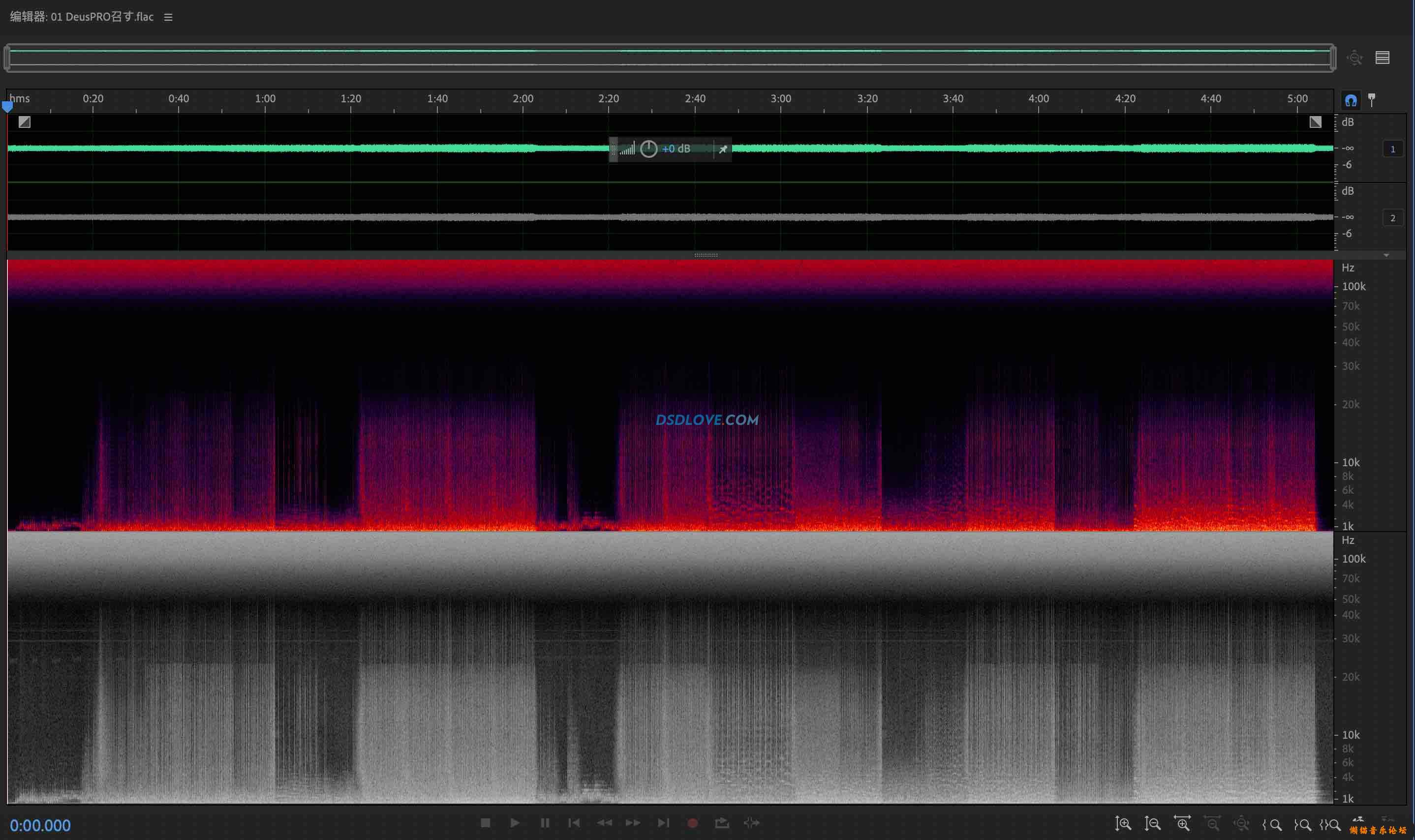Click the 0:00.000 timecode display
Screen dimensions: 1415x840
(x=40, y=825)
